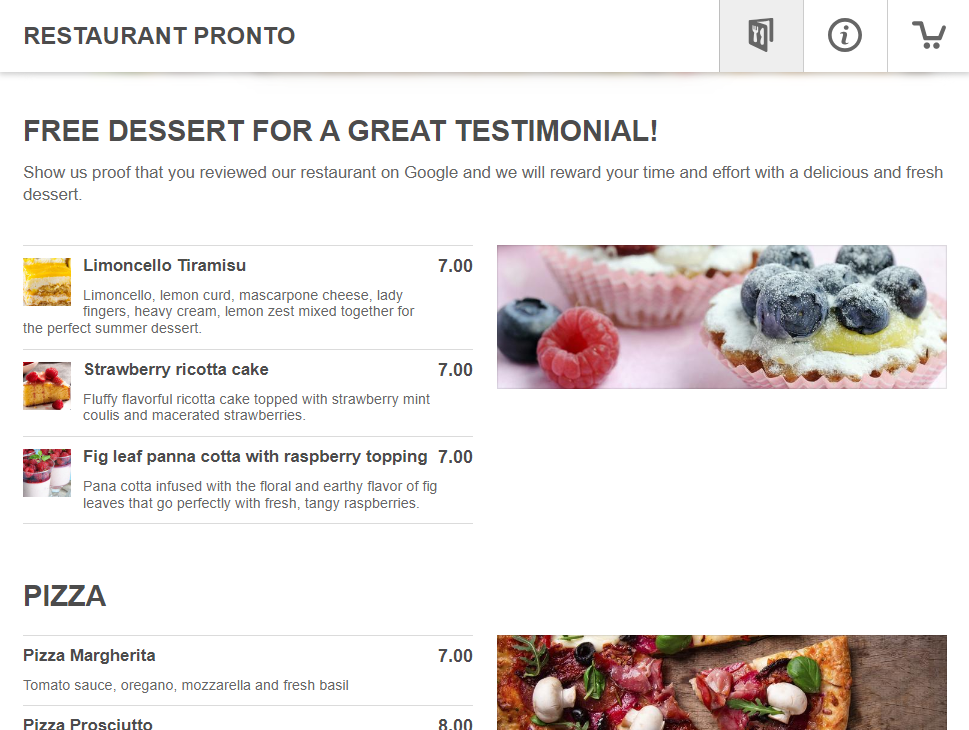This screenshot has width=969, height=730.
Task: Open the restaurant info icon
Action: [845, 36]
